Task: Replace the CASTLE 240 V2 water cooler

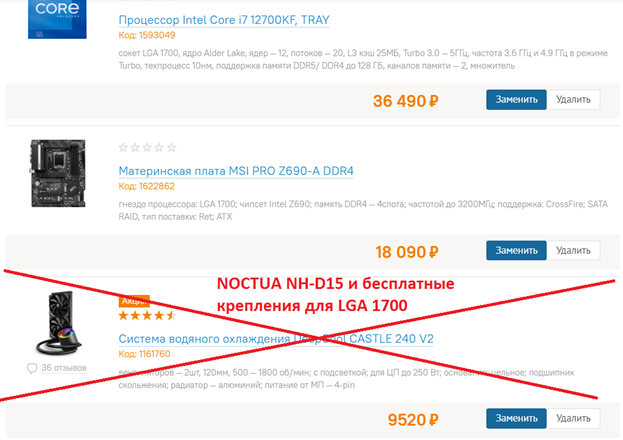Action: pos(516,418)
